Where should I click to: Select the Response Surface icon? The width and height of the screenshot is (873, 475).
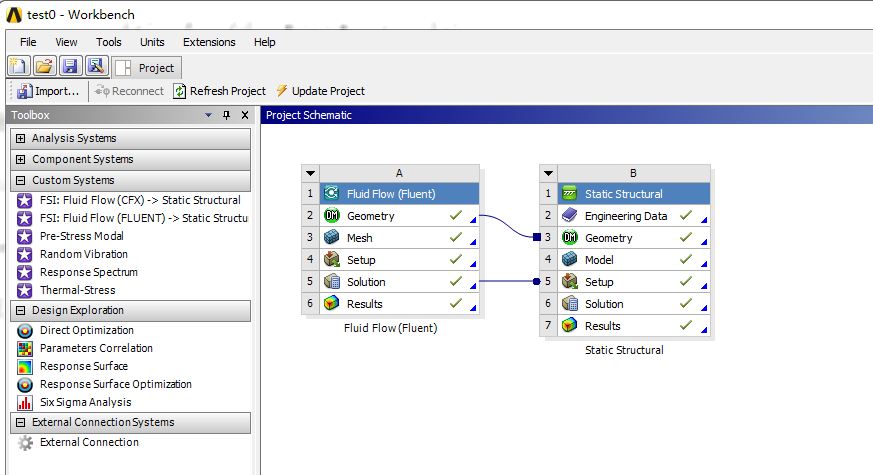coord(24,366)
